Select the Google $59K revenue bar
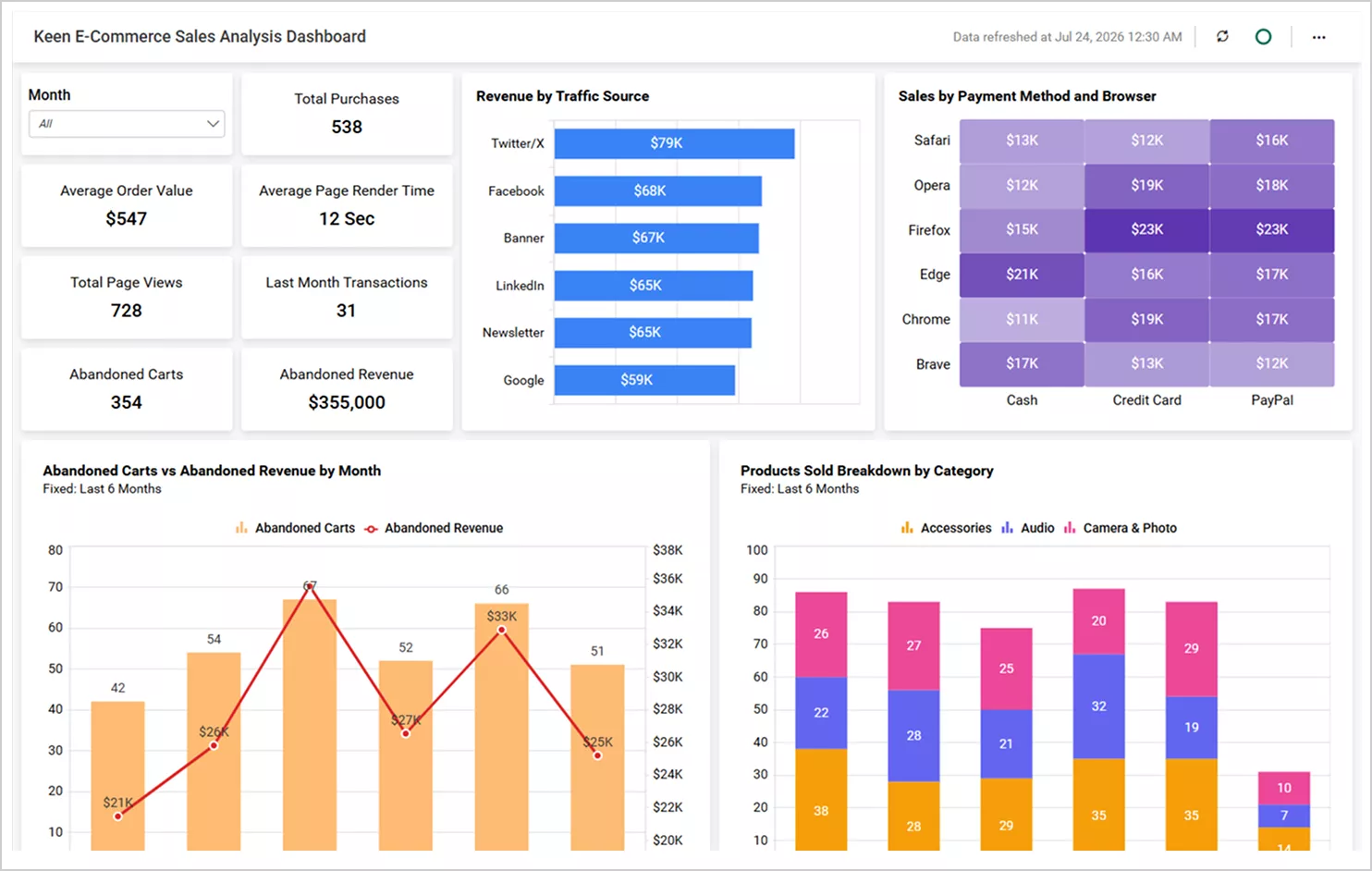This screenshot has height=871, width=1372. [644, 380]
